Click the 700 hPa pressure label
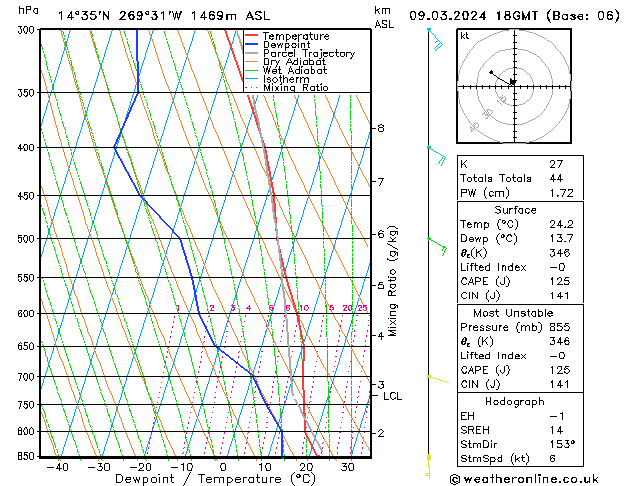 coord(27,377)
